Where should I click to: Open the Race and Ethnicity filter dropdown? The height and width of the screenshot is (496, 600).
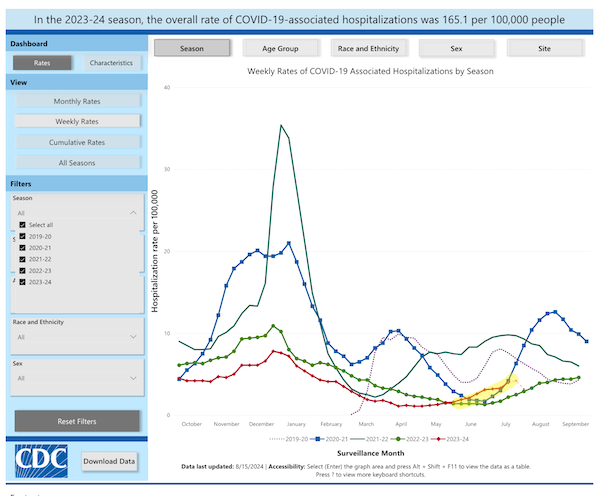point(75,337)
